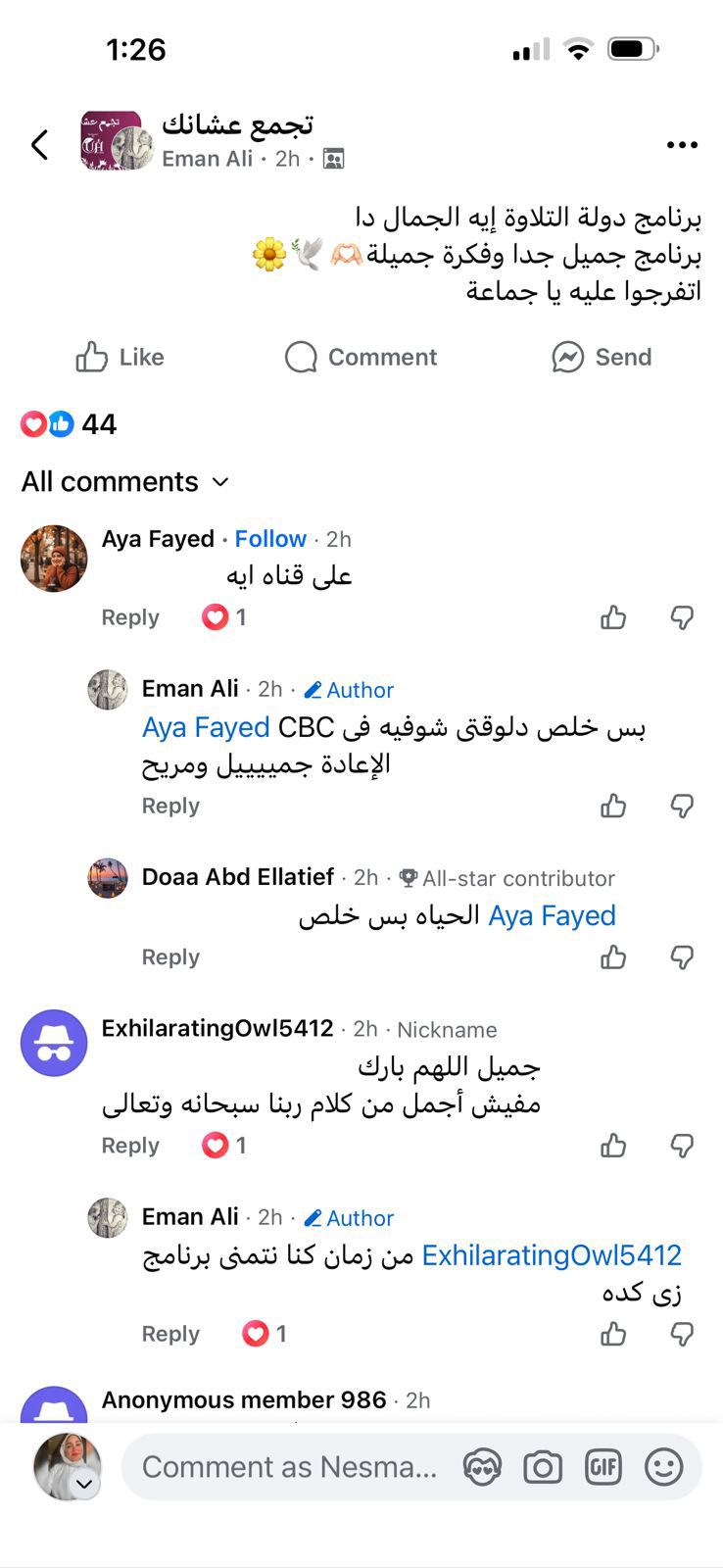Open the تجمع عشانك group thumbnail
Screen dimensions: 723x1568
116,142
